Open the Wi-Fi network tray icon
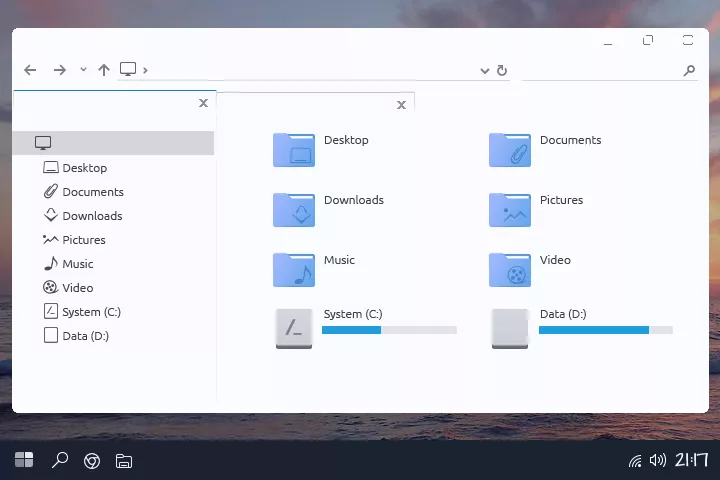The width and height of the screenshot is (720, 480). point(635,461)
